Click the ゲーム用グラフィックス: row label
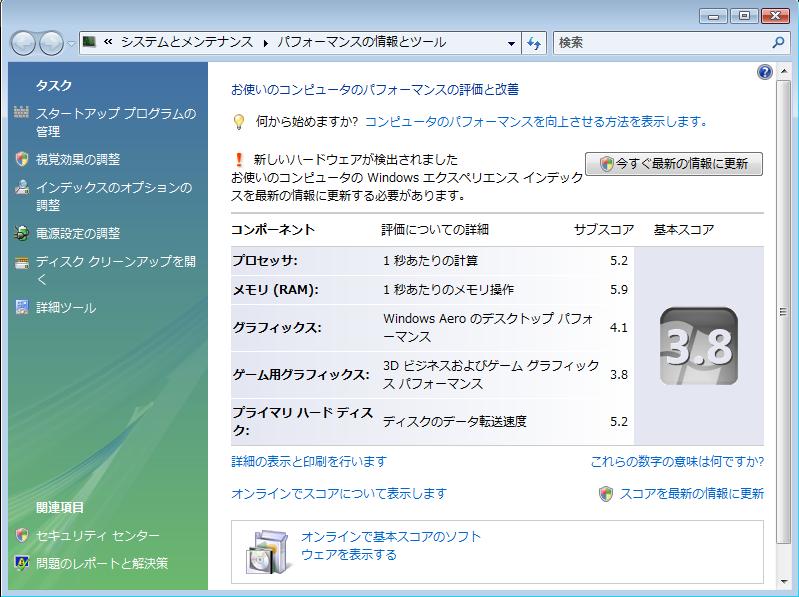 (301, 374)
